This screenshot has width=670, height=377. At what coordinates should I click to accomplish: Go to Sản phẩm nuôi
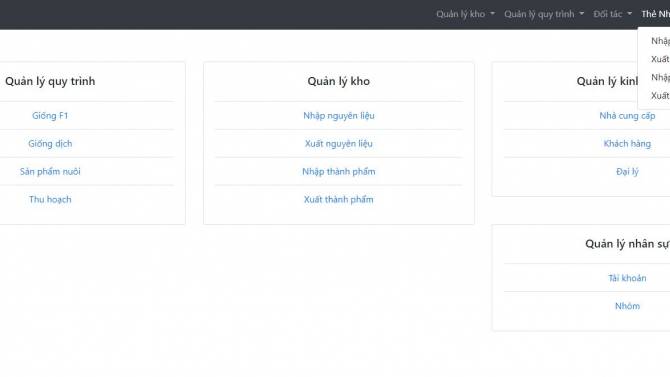[50, 171]
